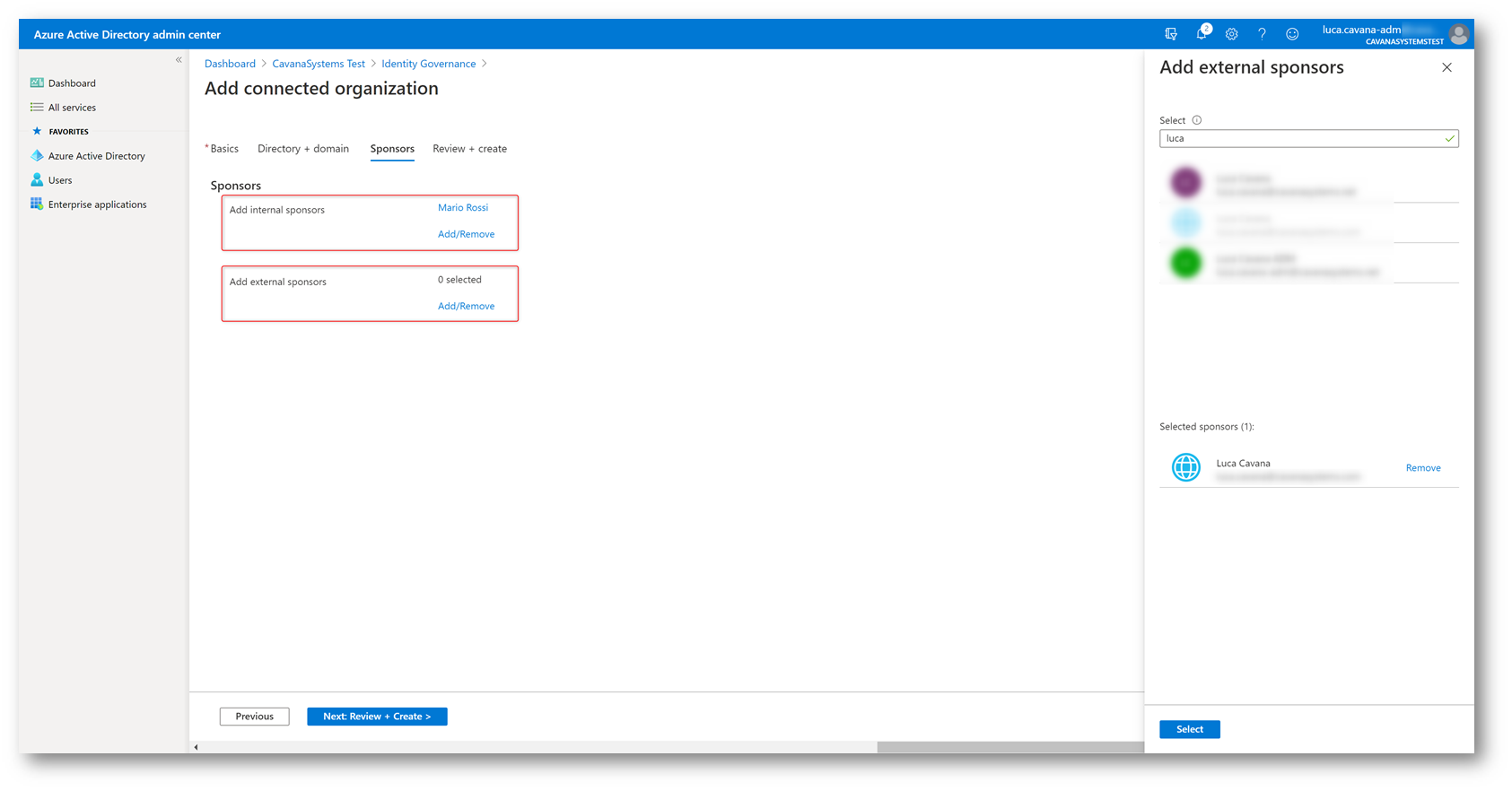The width and height of the screenshot is (1512, 791).
Task: Click the Previous button
Action: (x=255, y=717)
